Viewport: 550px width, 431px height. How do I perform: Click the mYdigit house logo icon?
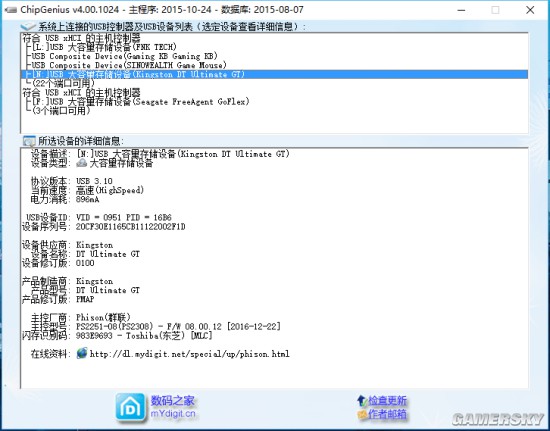tap(130, 407)
